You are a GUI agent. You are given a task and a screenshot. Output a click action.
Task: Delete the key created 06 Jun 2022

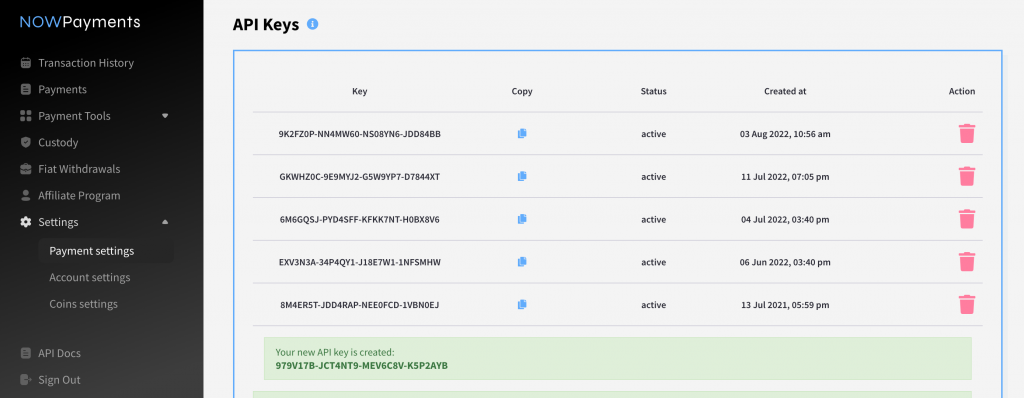click(x=967, y=261)
